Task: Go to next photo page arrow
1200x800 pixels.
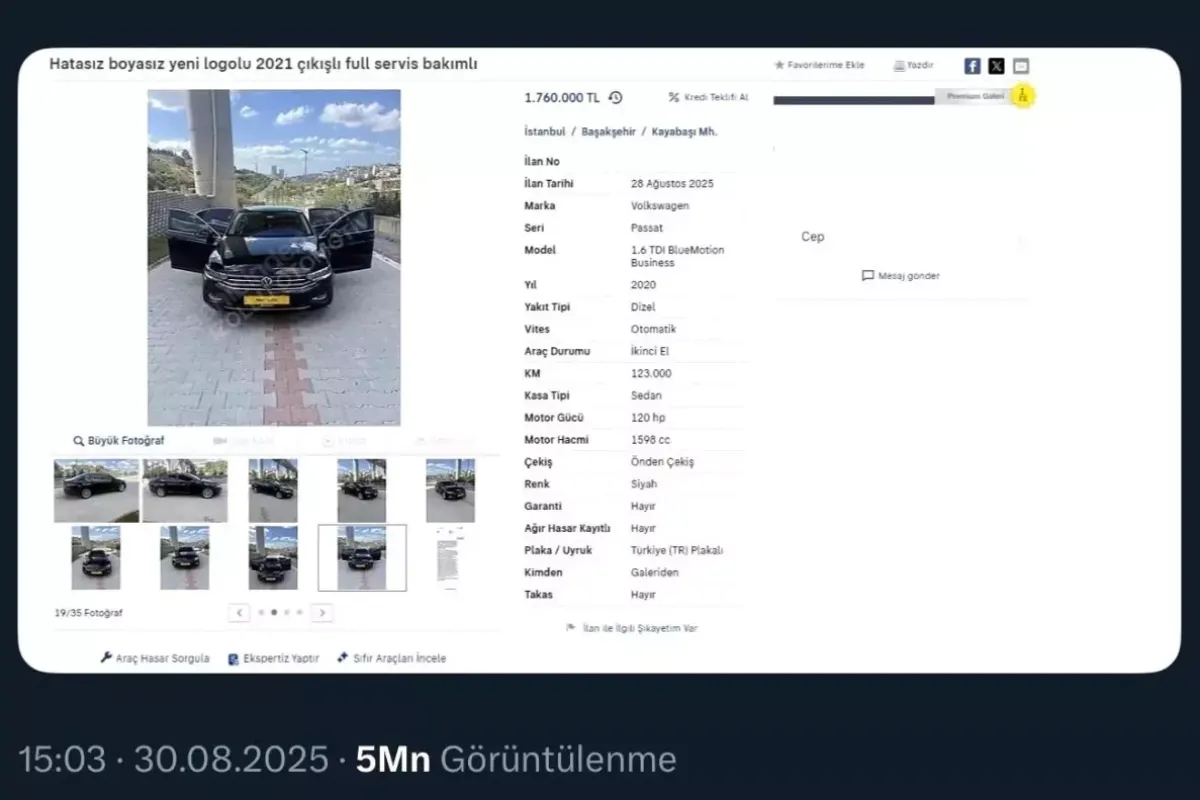Action: tap(322, 612)
